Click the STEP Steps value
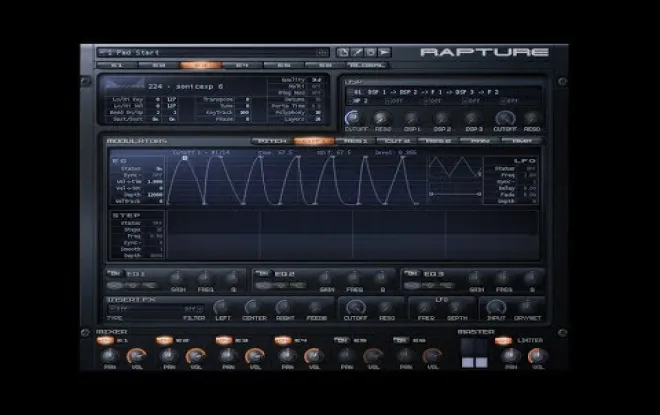The height and width of the screenshot is (415, 660). (x=159, y=230)
